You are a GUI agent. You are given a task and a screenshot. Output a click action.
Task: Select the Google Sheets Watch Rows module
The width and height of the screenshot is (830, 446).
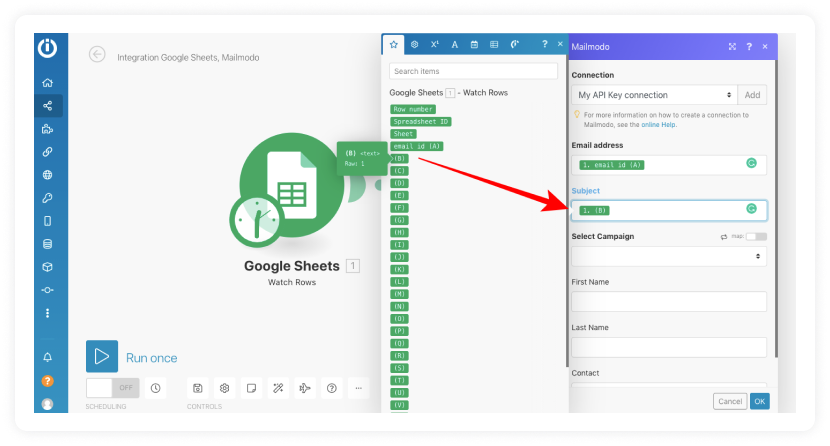pyautogui.click(x=292, y=185)
